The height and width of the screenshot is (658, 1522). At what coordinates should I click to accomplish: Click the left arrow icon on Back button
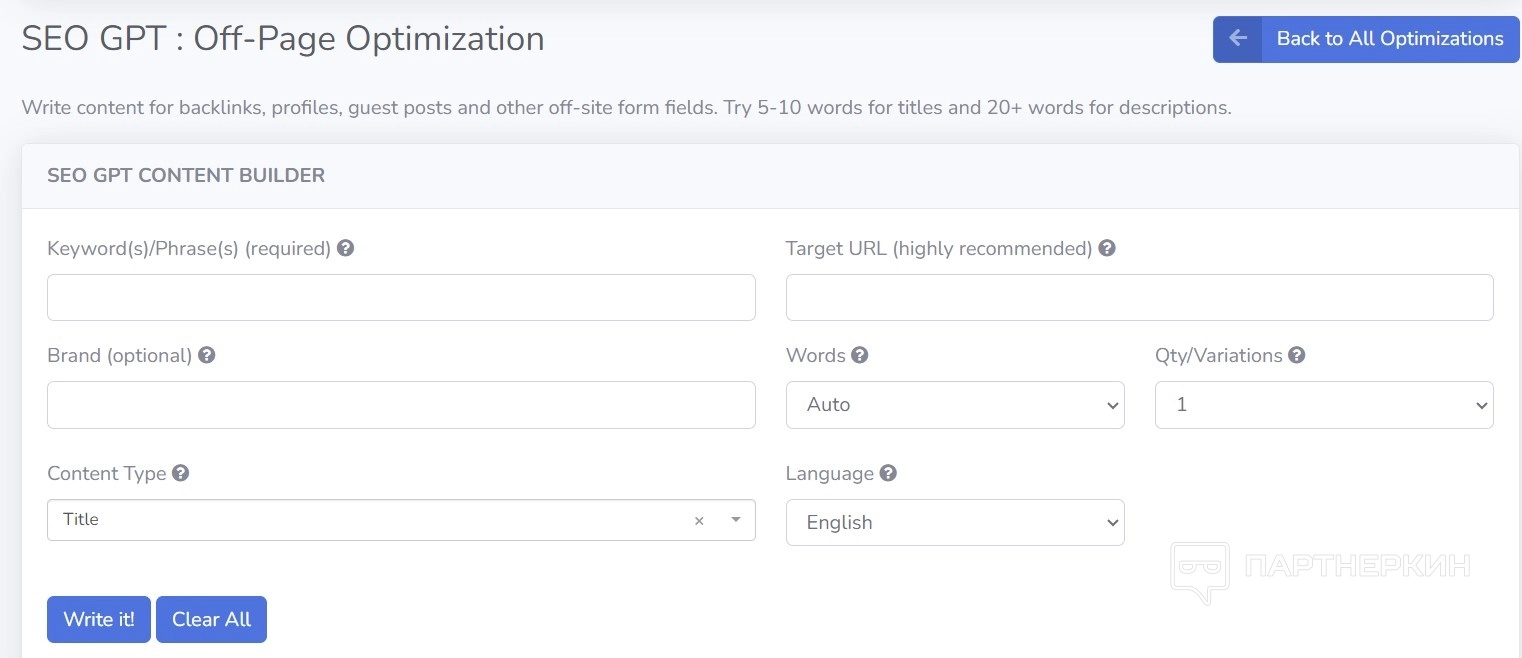[1238, 39]
